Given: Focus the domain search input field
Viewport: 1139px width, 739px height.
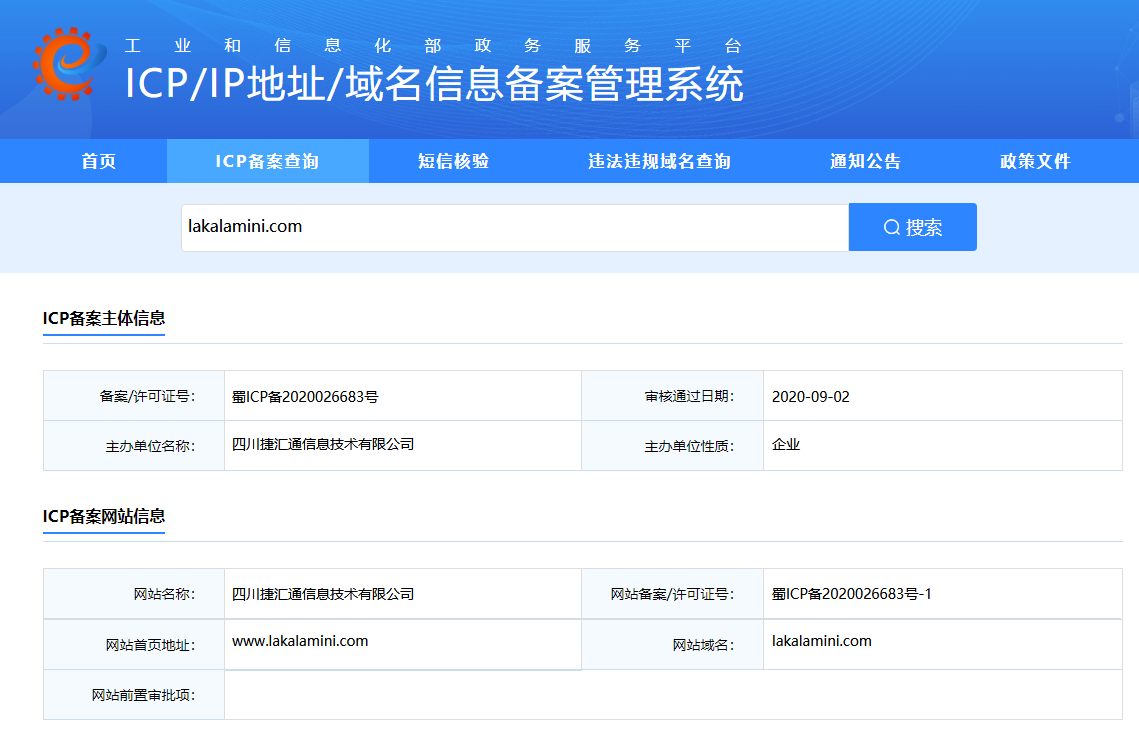Looking at the screenshot, I should pyautogui.click(x=514, y=227).
